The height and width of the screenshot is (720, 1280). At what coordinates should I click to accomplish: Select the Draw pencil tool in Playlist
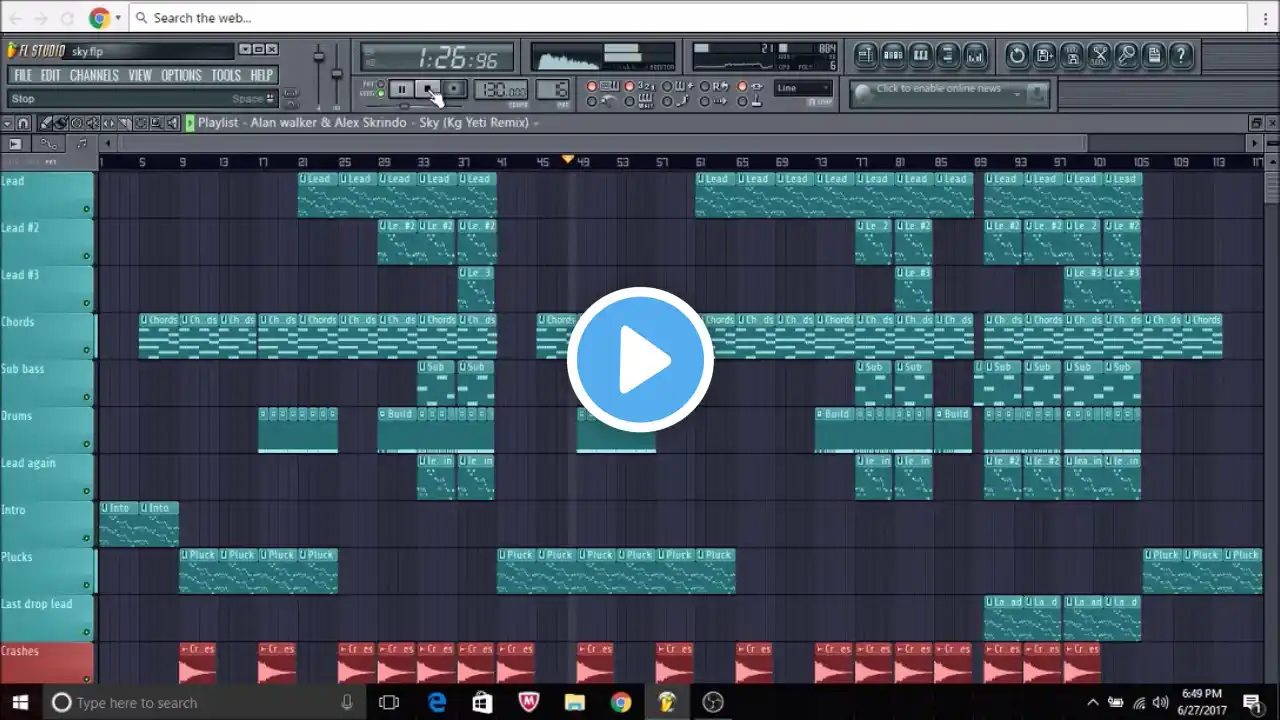tap(45, 123)
